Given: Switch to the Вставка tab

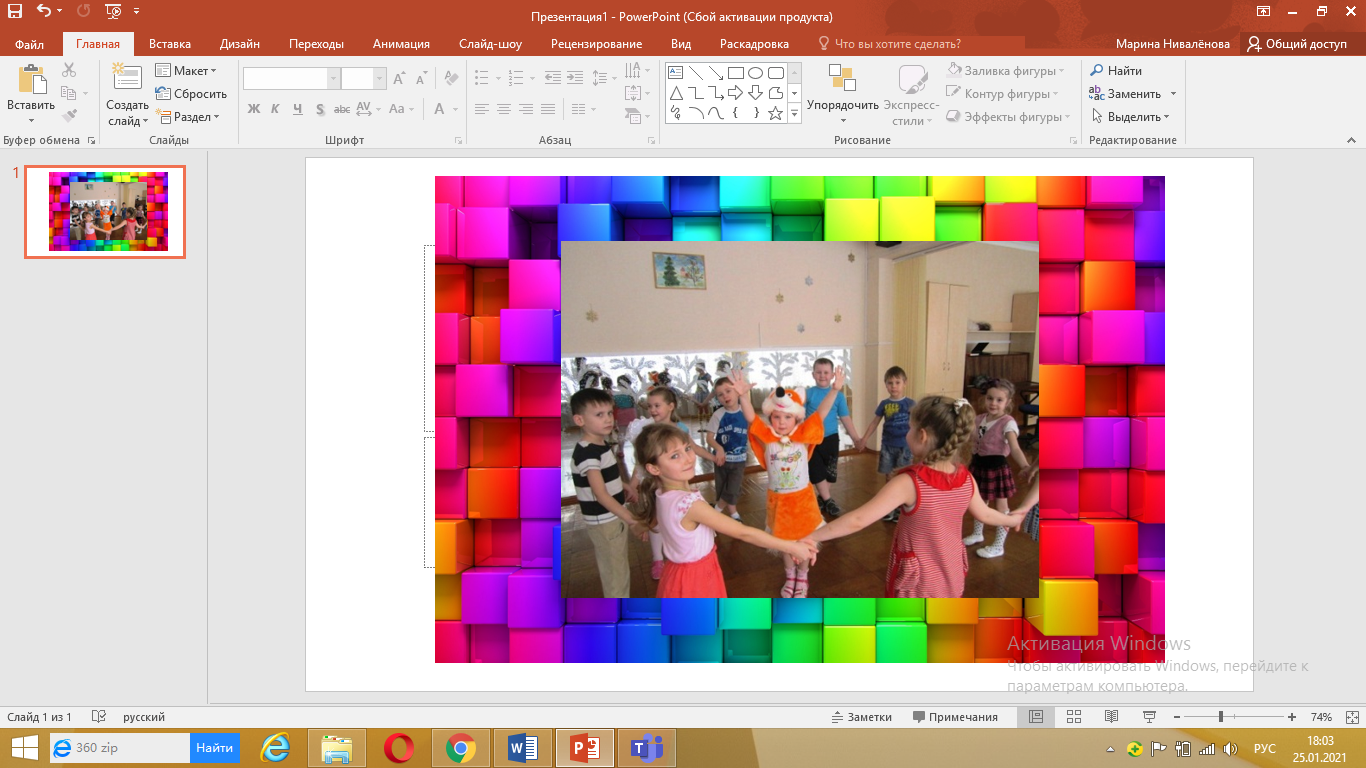Looking at the screenshot, I should pyautogui.click(x=170, y=44).
